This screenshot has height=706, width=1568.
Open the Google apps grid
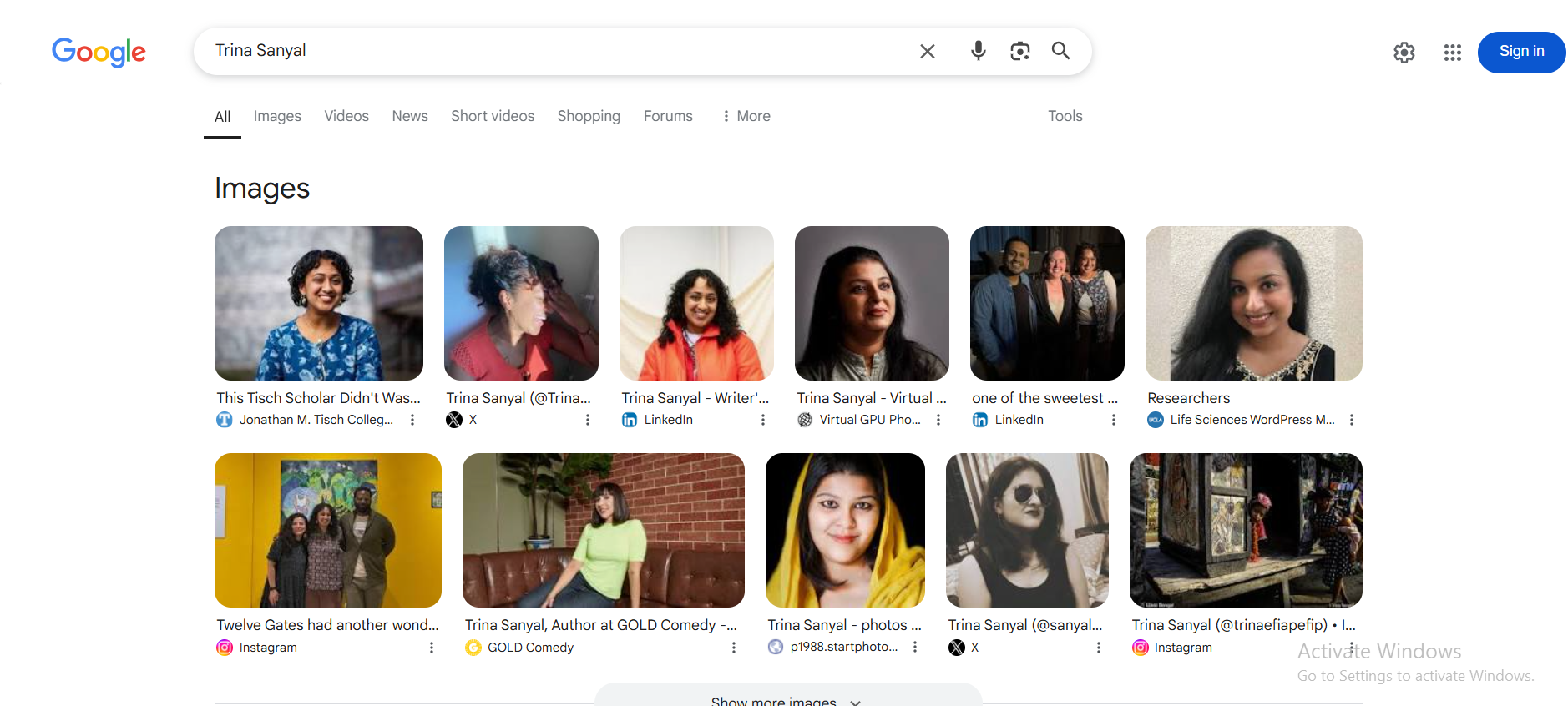[x=1452, y=53]
